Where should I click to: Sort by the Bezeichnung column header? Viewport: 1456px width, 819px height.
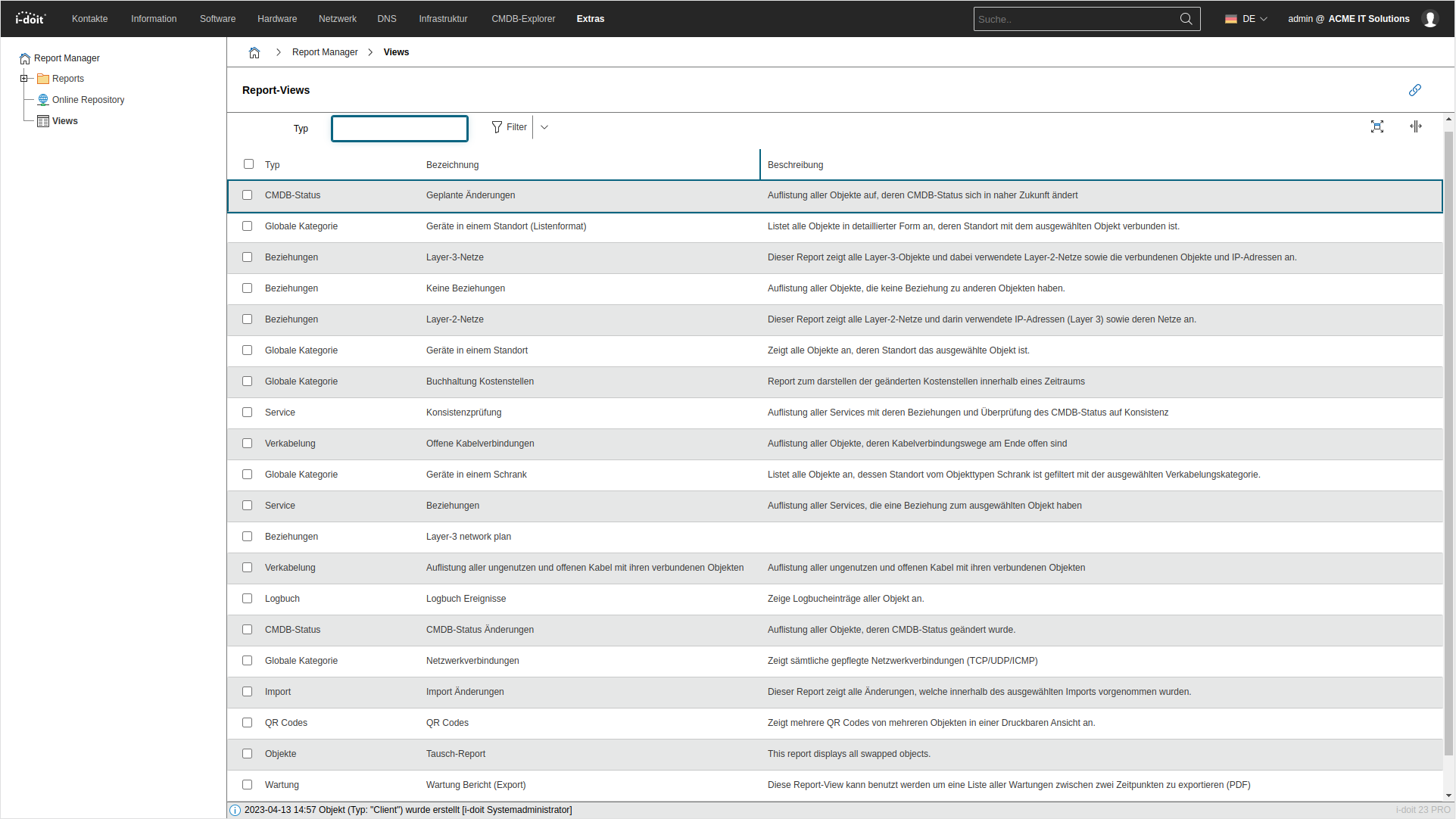click(453, 165)
